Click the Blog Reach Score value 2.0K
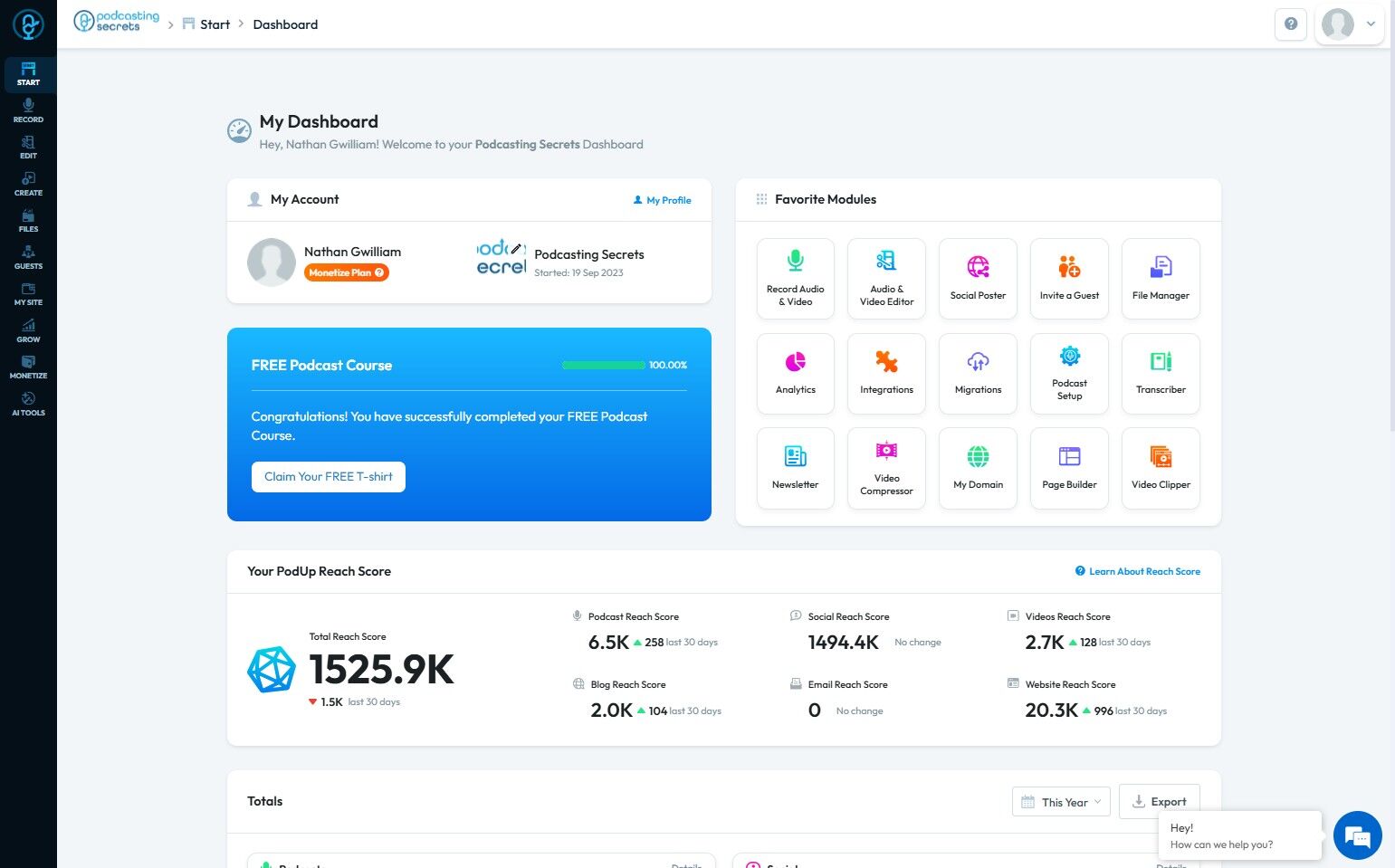 pos(612,711)
